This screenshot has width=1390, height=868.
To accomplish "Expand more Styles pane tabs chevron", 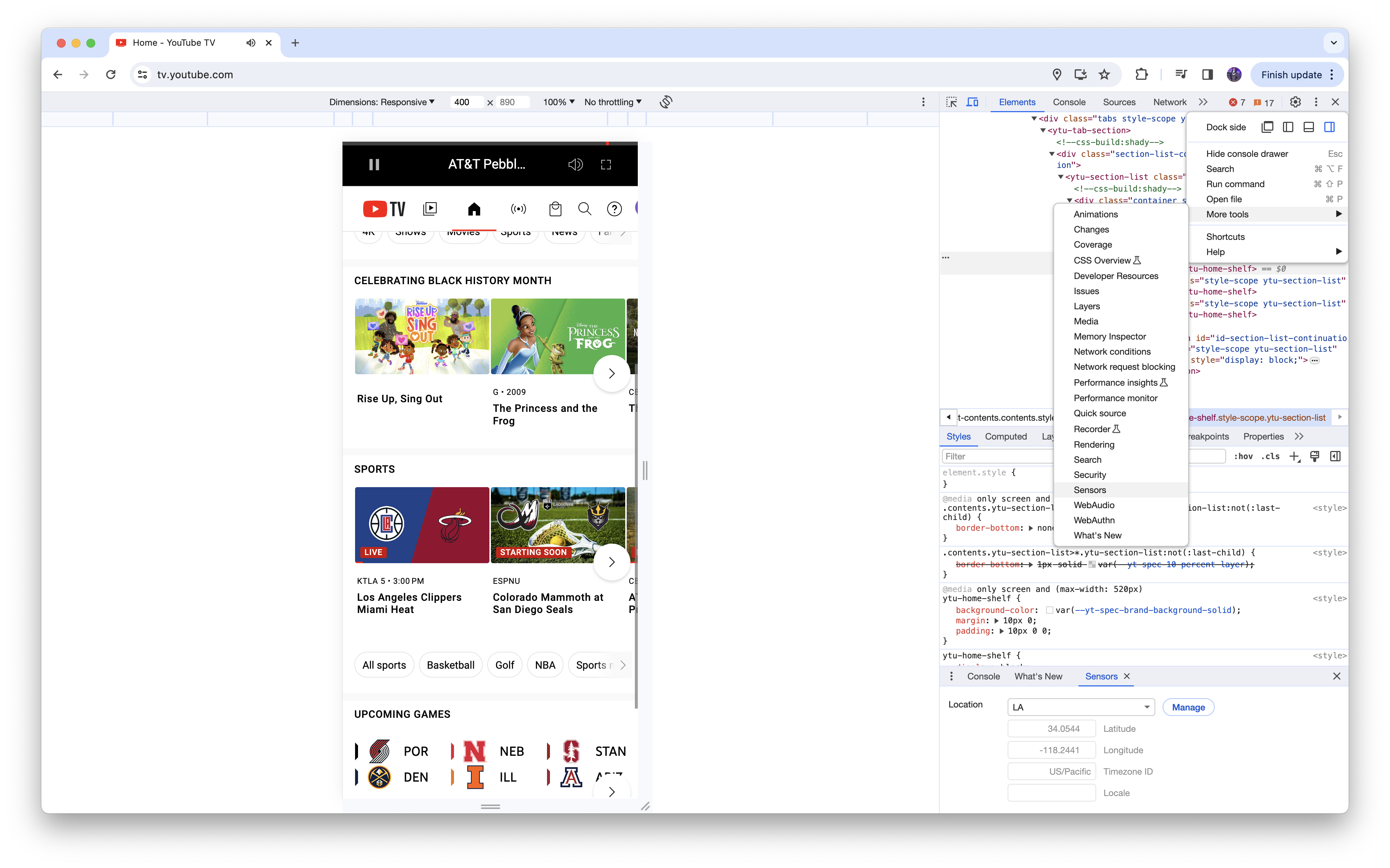I will [1299, 437].
